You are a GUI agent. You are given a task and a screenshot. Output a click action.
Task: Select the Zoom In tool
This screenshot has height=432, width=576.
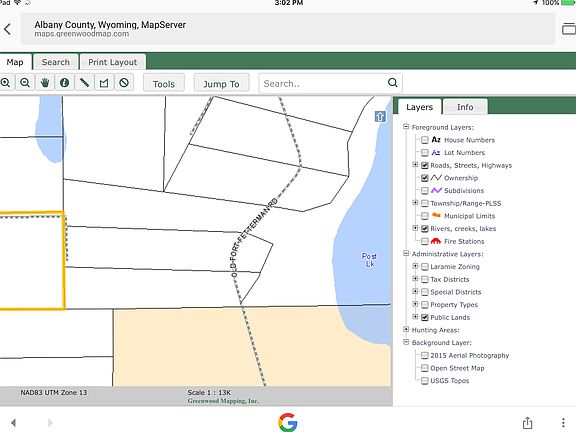coord(6,83)
